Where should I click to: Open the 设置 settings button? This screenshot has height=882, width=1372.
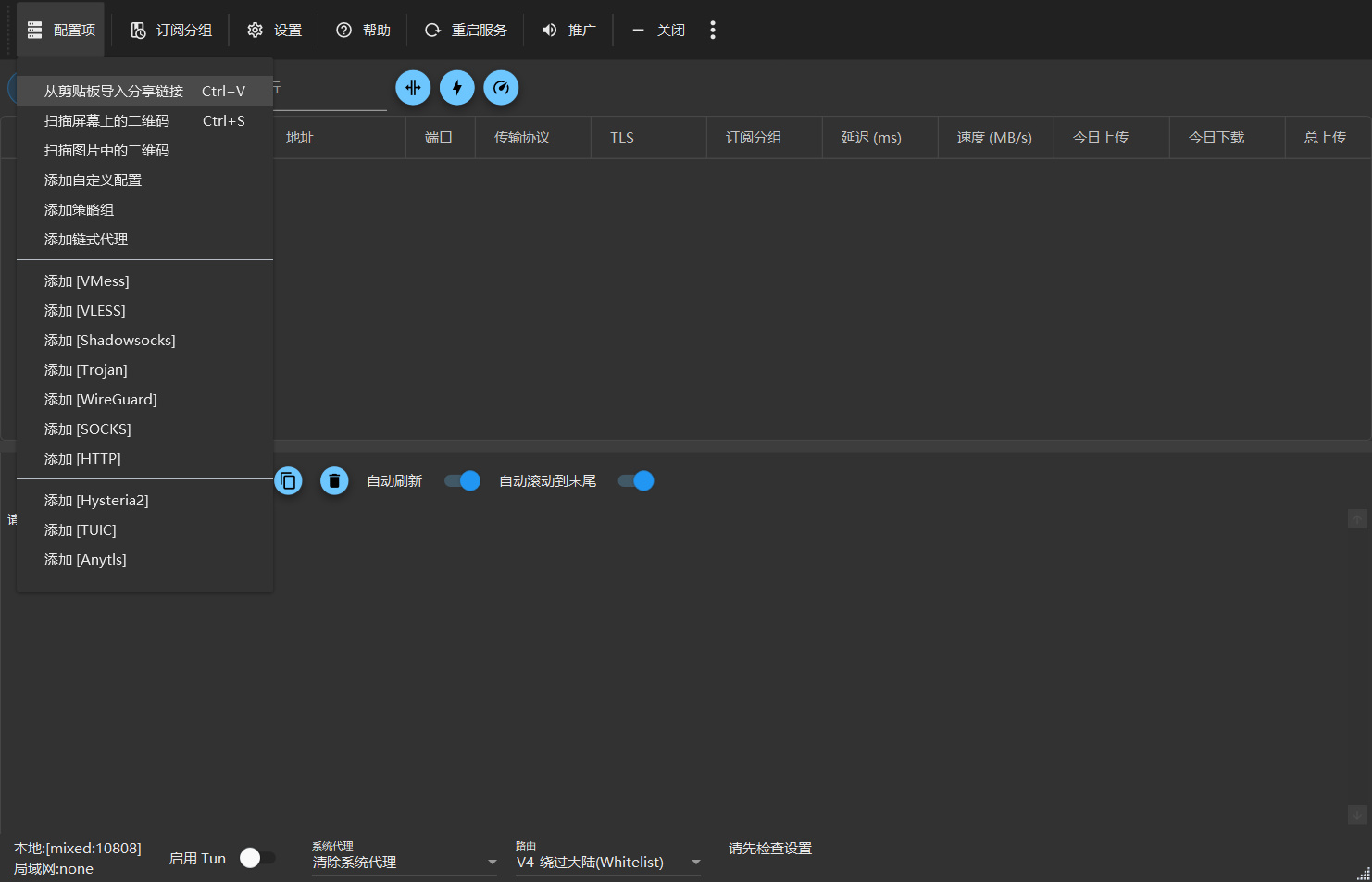(x=275, y=31)
